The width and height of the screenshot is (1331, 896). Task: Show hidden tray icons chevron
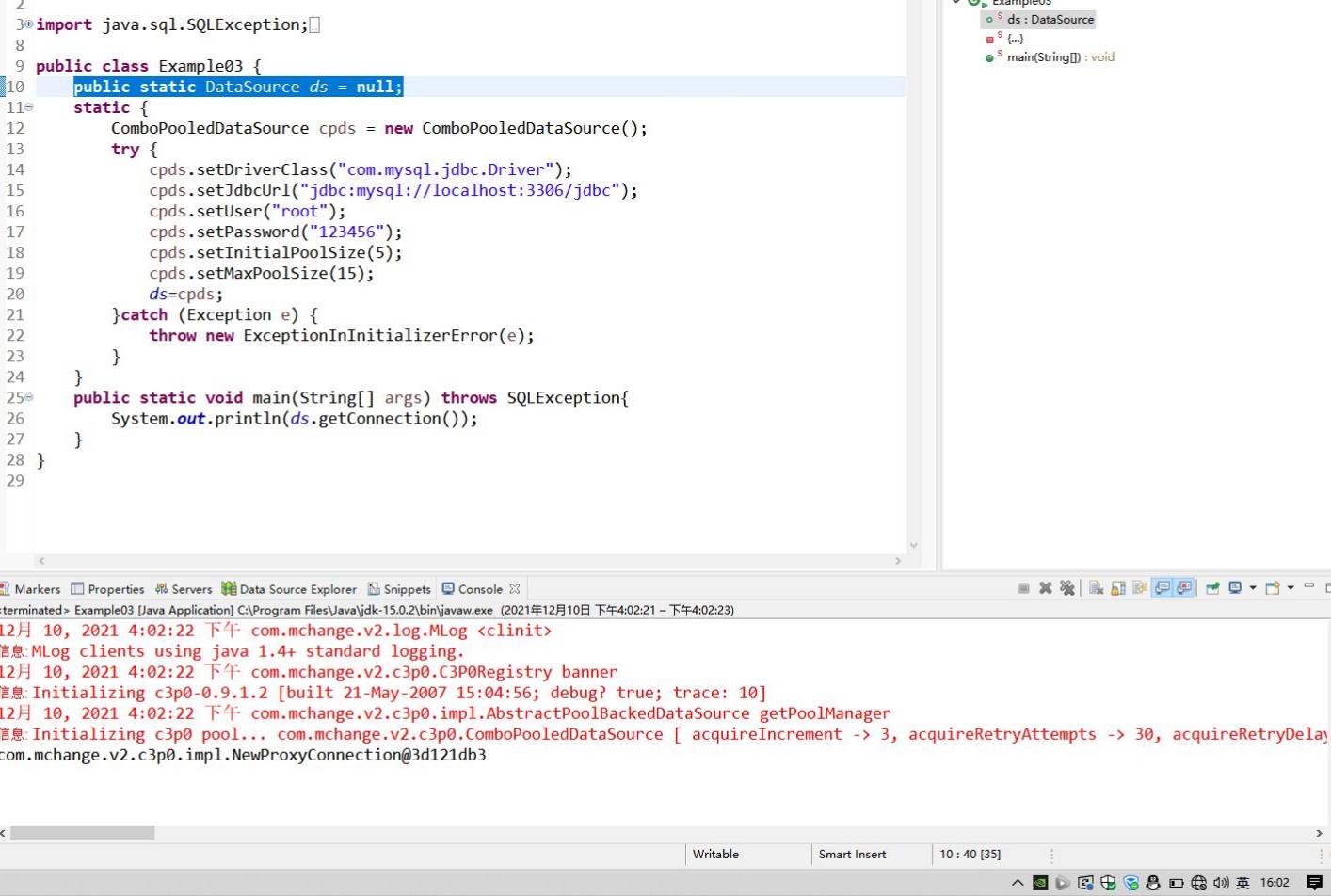[1018, 883]
